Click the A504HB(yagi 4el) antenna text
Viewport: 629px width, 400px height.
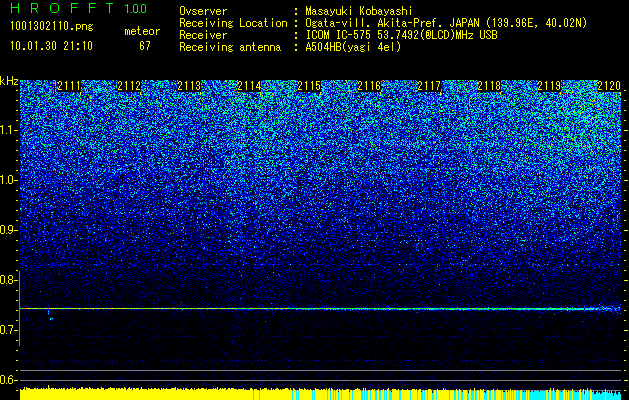coord(353,47)
